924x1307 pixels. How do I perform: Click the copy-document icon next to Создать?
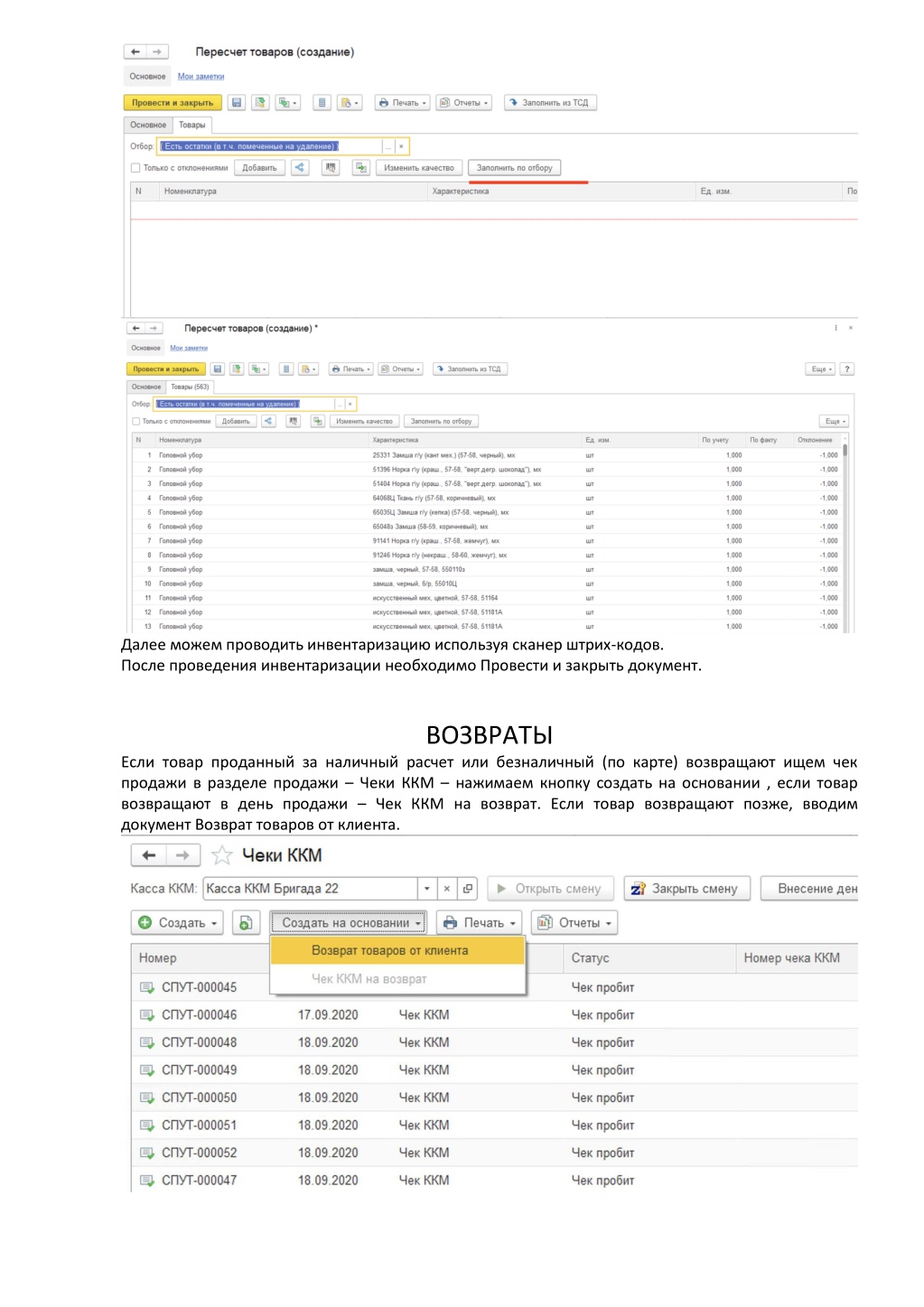246,922
